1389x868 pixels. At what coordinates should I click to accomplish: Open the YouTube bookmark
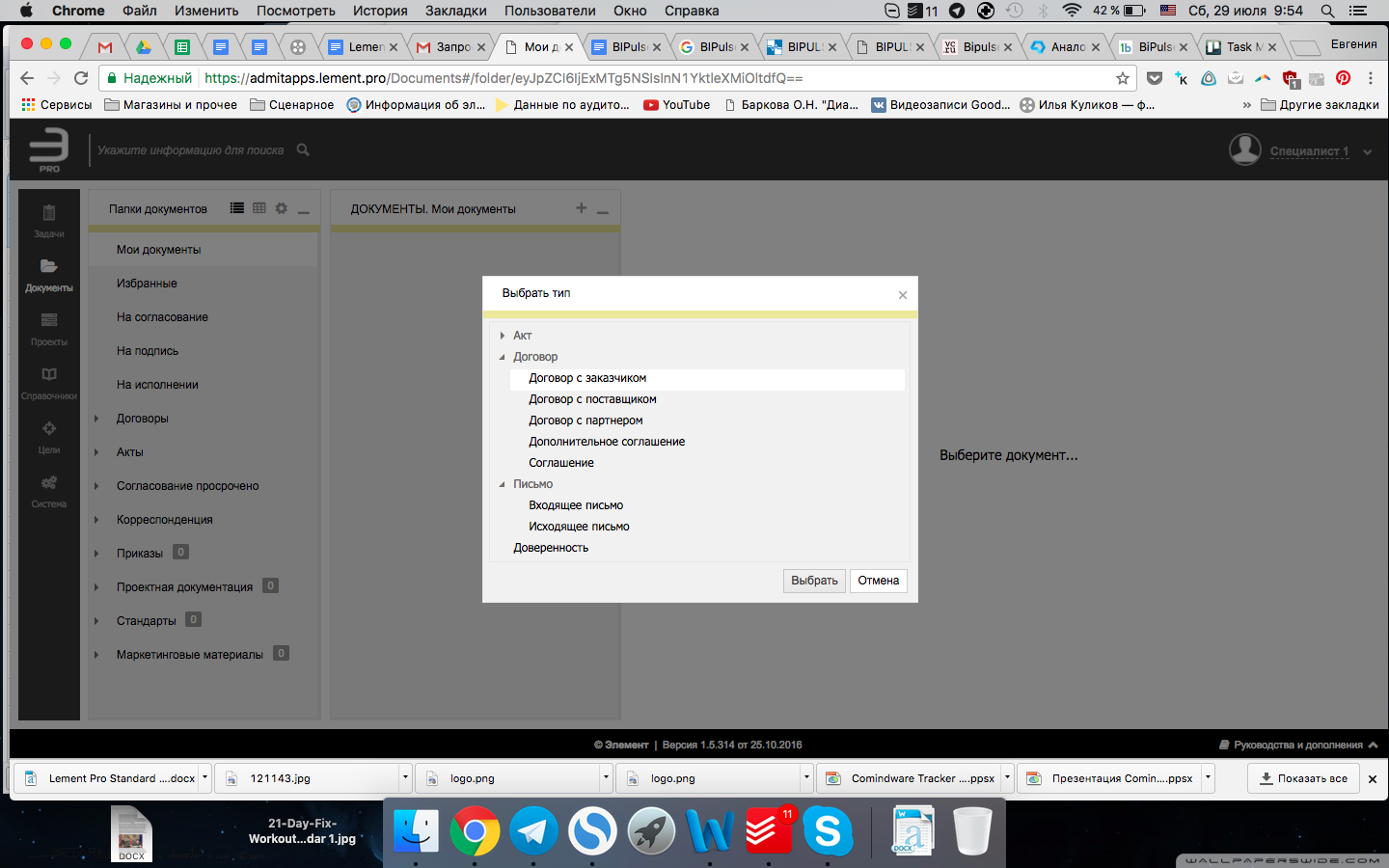677,105
